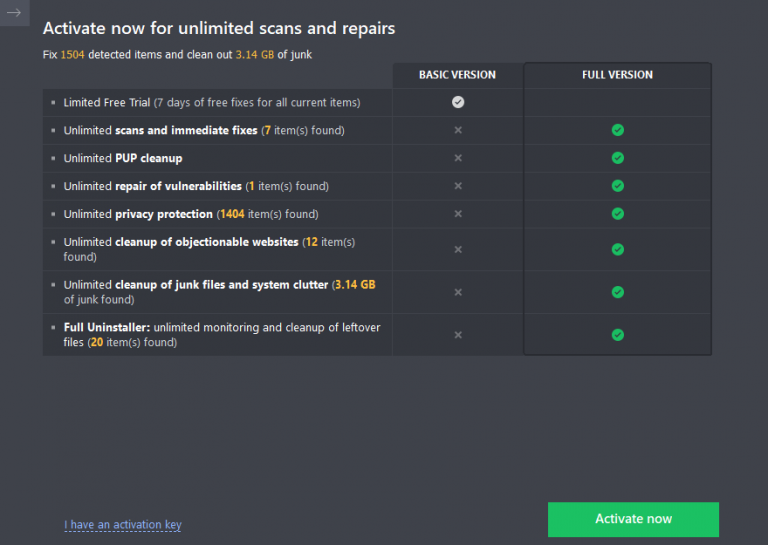This screenshot has height=545, width=768.
Task: Click the arrow icon at top-left corner
Action: 14,13
